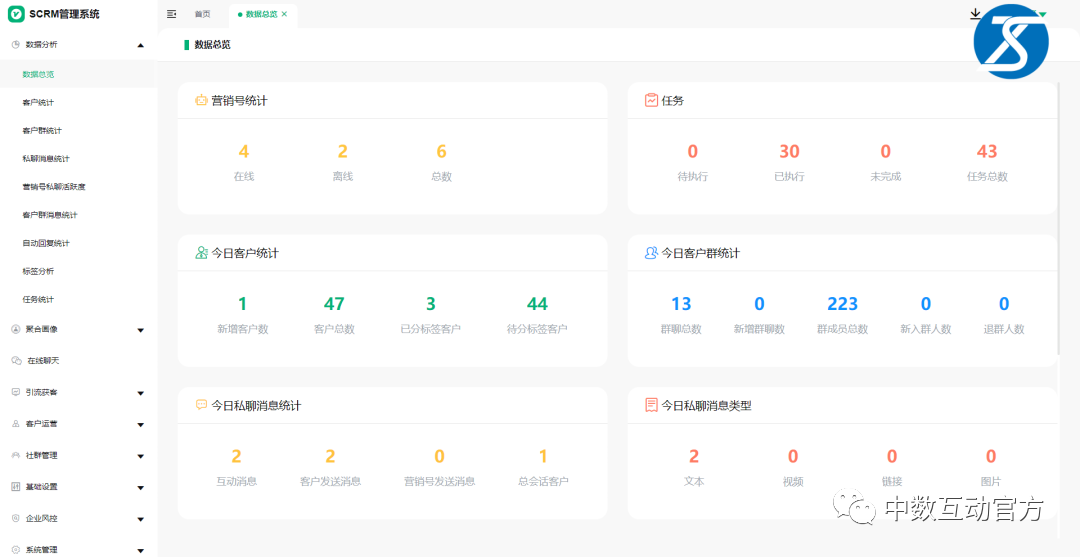Click the 今日私聊消息统计 chat bubble icon
Viewport: 1080px width, 557px height.
[201, 405]
